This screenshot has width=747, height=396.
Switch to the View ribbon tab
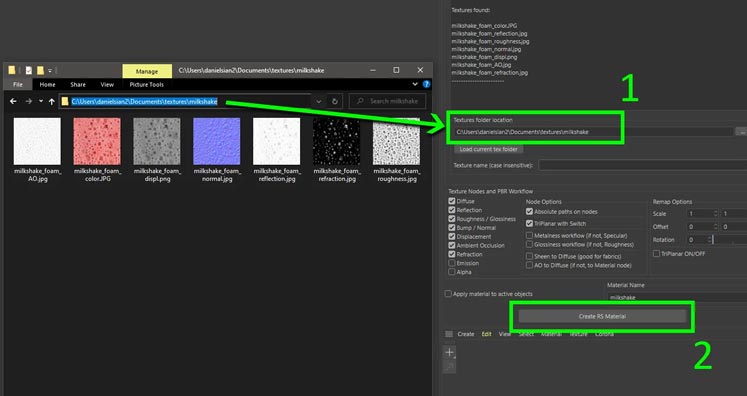pos(107,84)
